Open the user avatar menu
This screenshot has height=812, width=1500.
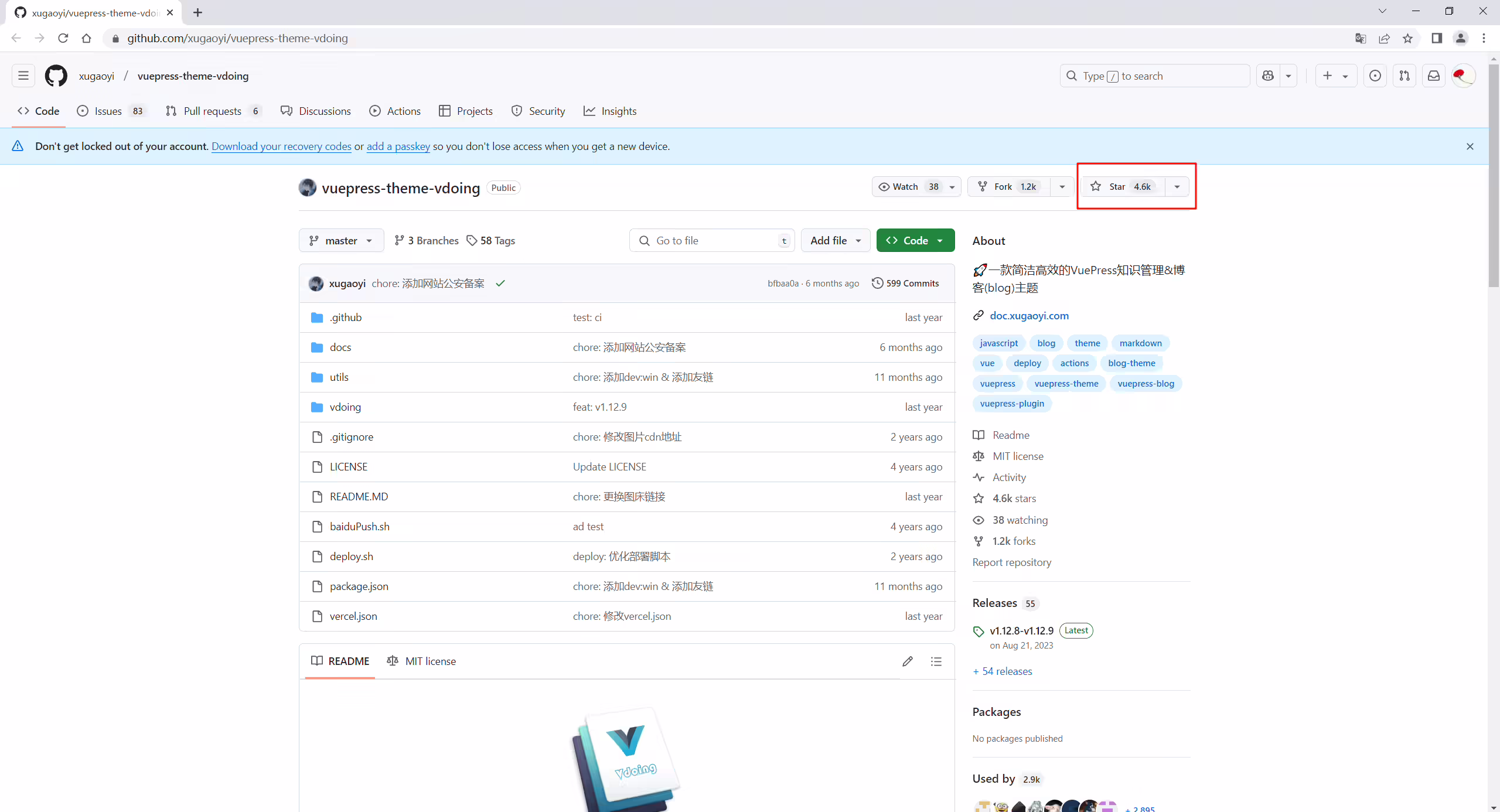pyautogui.click(x=1463, y=76)
